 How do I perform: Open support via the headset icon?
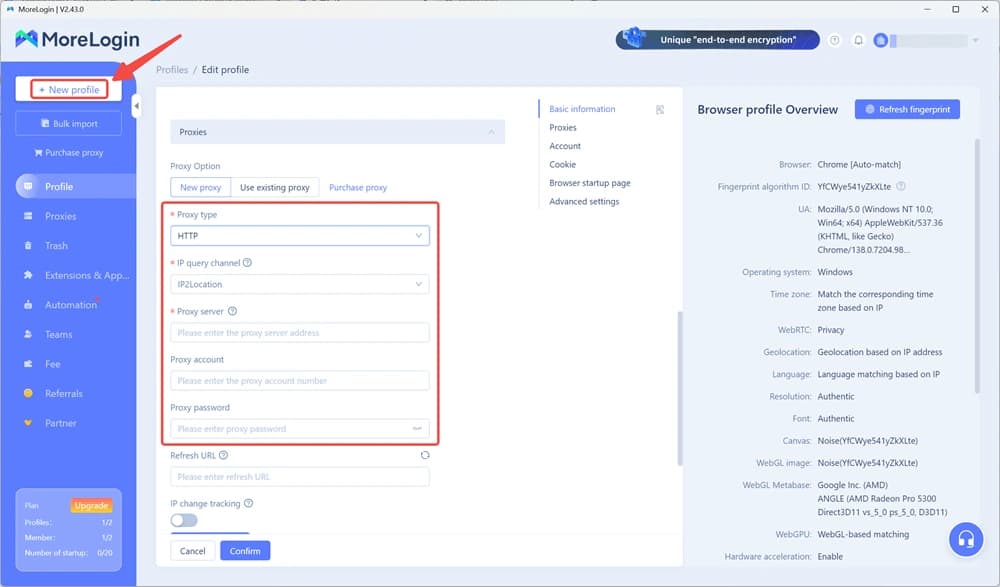964,539
